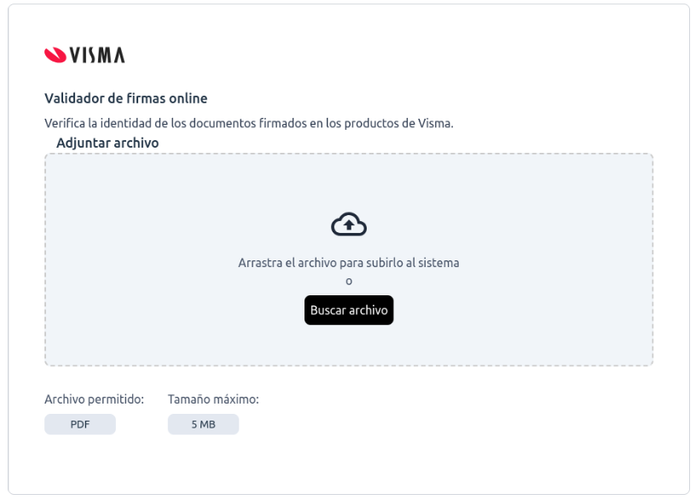Image resolution: width=696 pixels, height=501 pixels.
Task: Click the "Adjuntar archivo" section label
Action: [107, 143]
